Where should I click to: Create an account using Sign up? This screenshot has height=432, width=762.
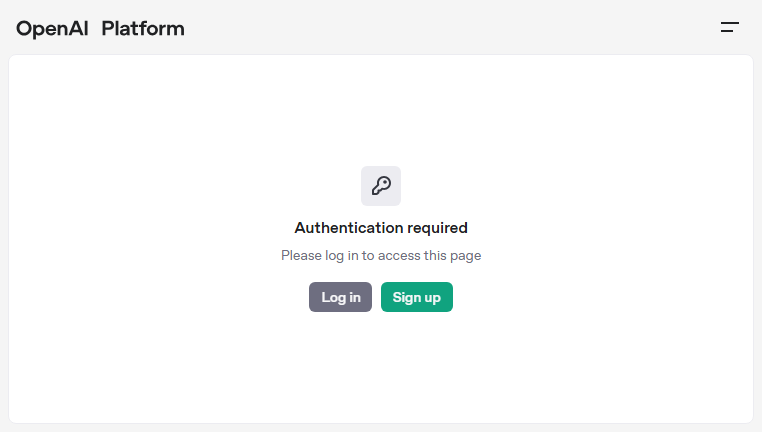[417, 297]
